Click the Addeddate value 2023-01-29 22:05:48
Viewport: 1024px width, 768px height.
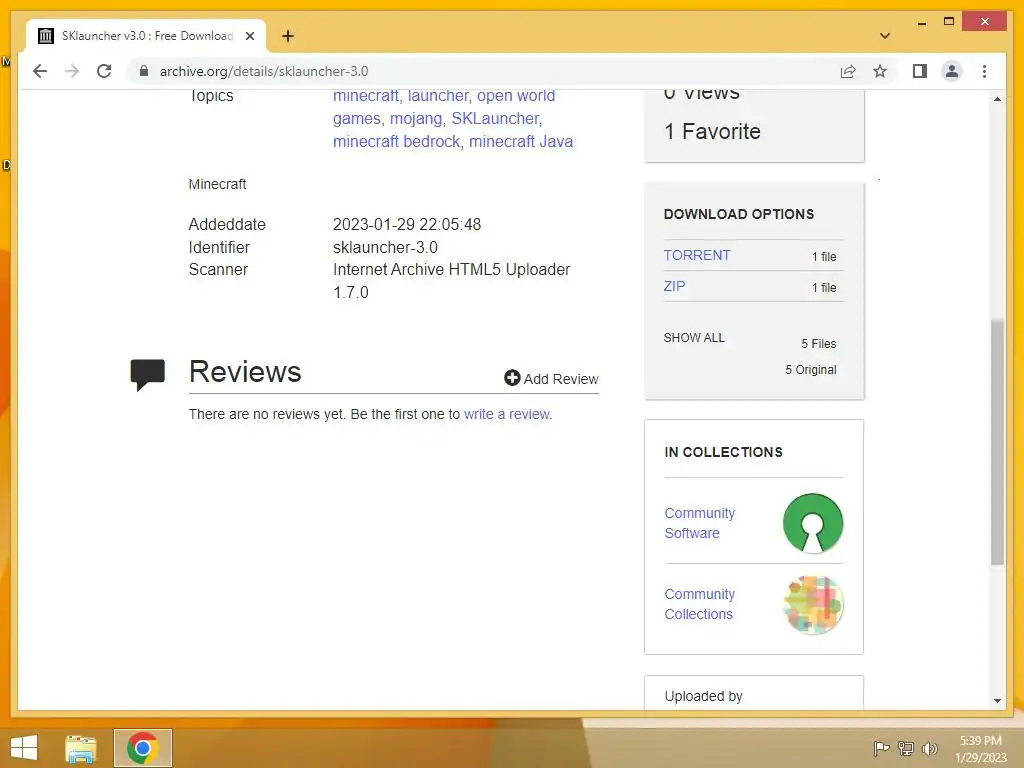[x=407, y=225]
